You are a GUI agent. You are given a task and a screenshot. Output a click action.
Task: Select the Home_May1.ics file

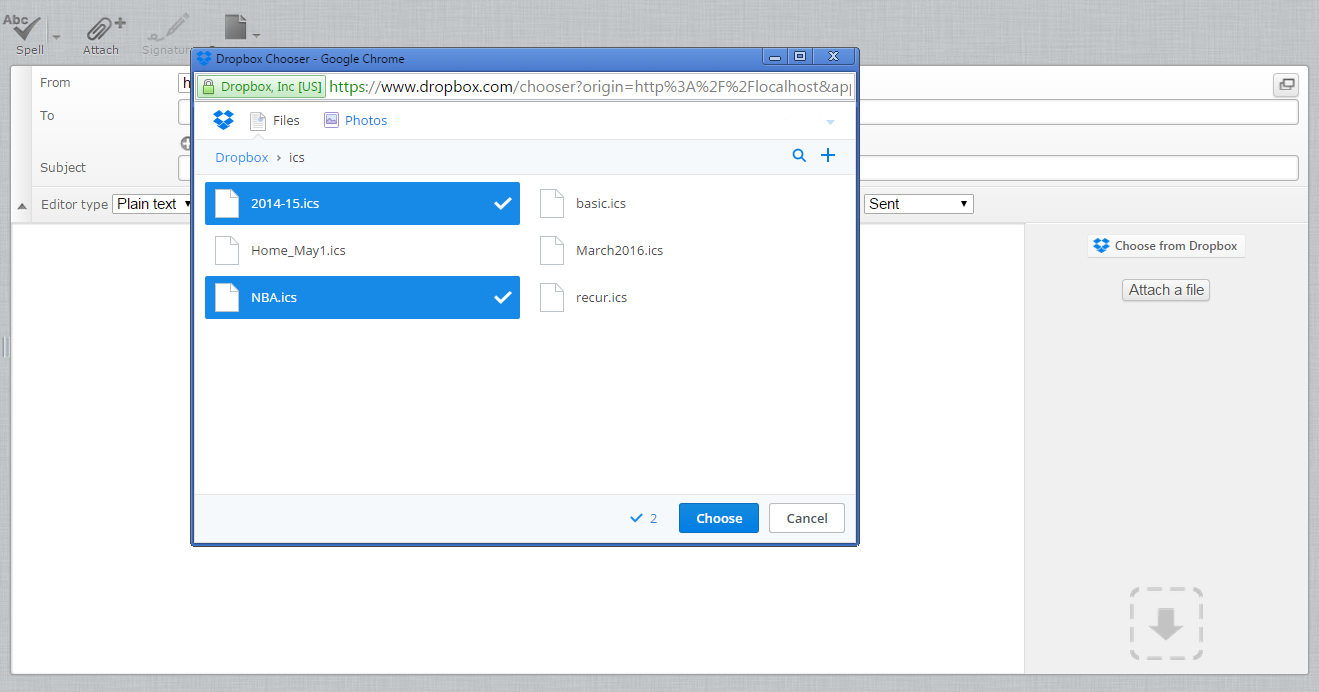[362, 250]
